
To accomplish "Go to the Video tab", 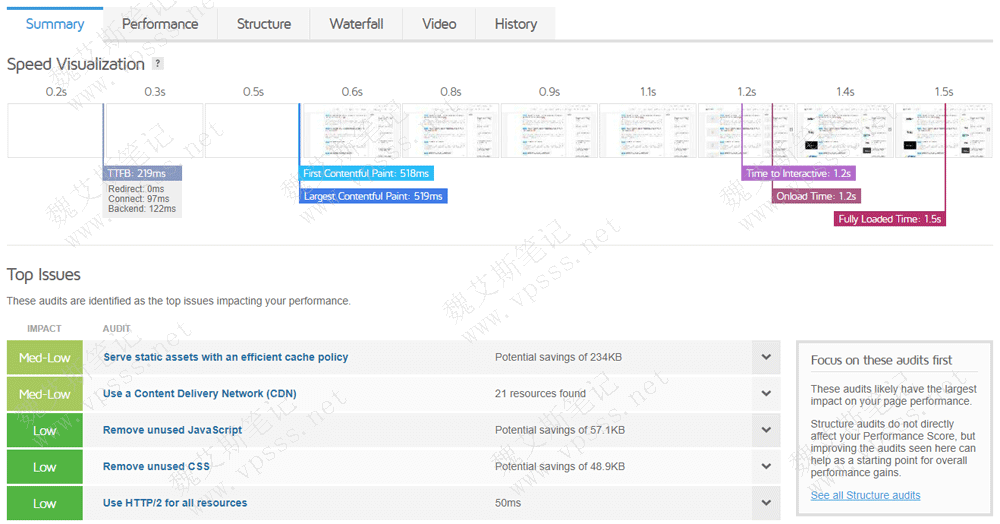I will pos(439,24).
